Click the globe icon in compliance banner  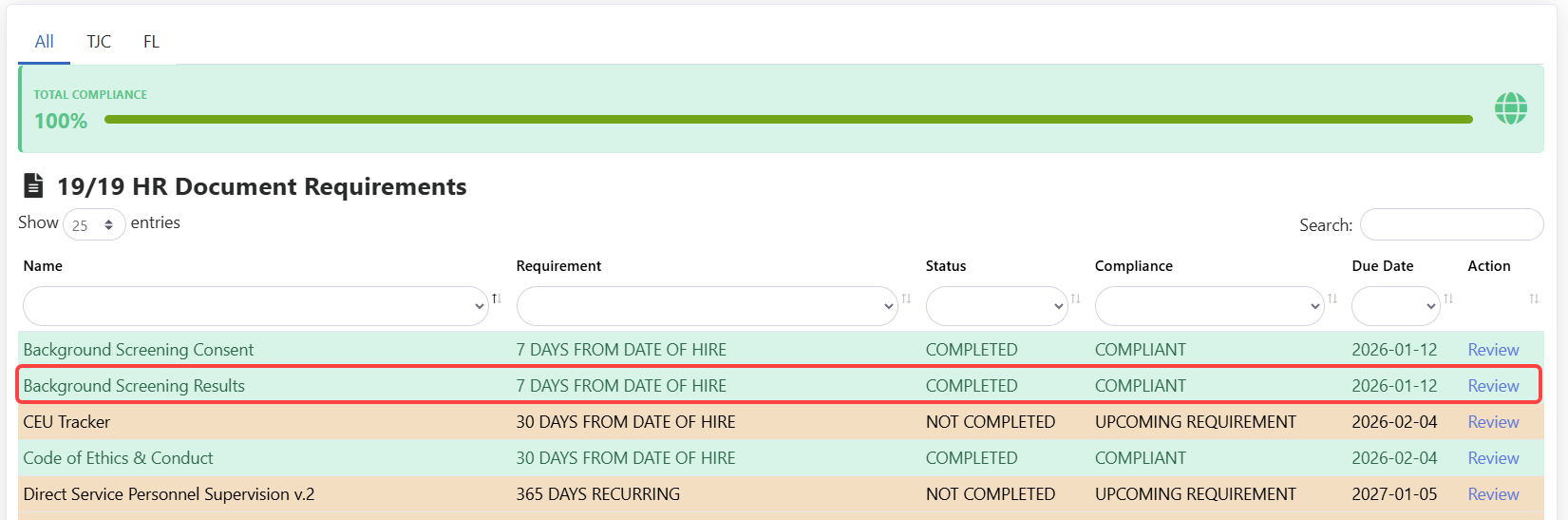(x=1510, y=108)
